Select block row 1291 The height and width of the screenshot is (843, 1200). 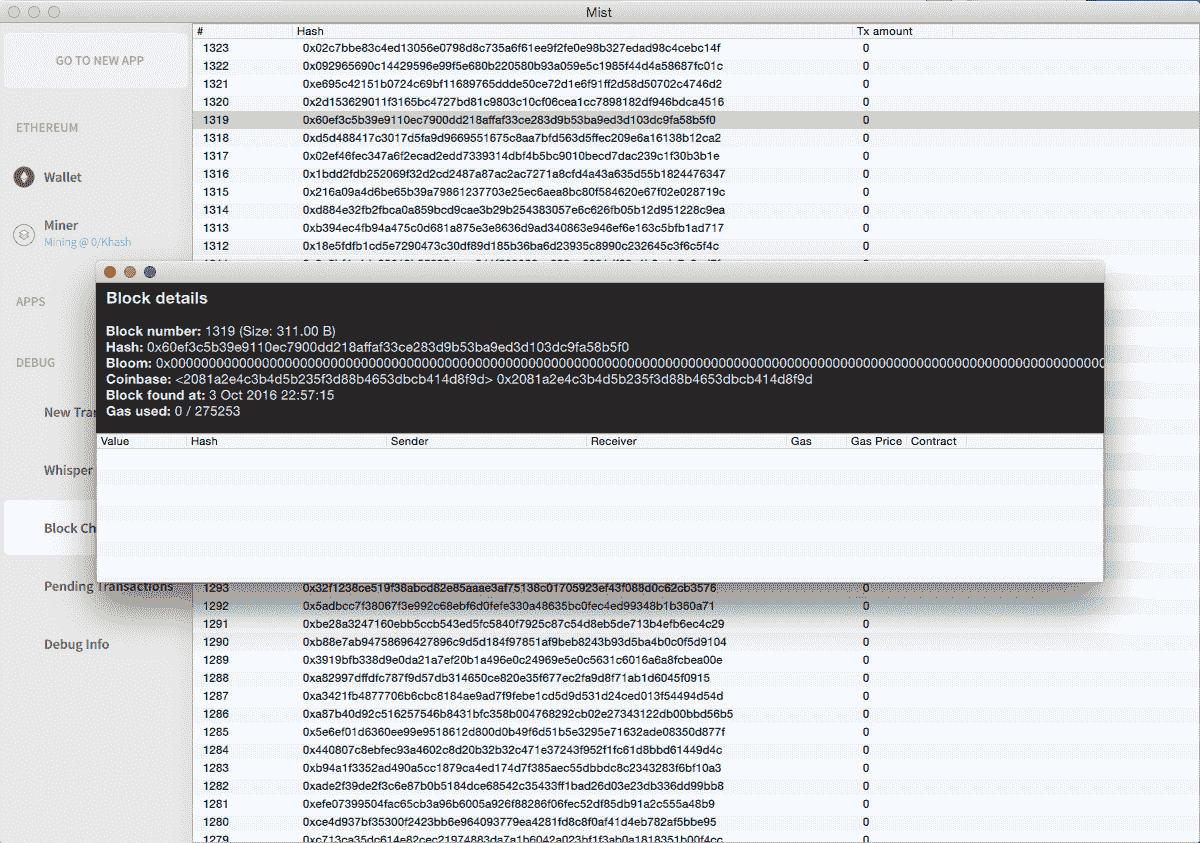tap(696, 624)
